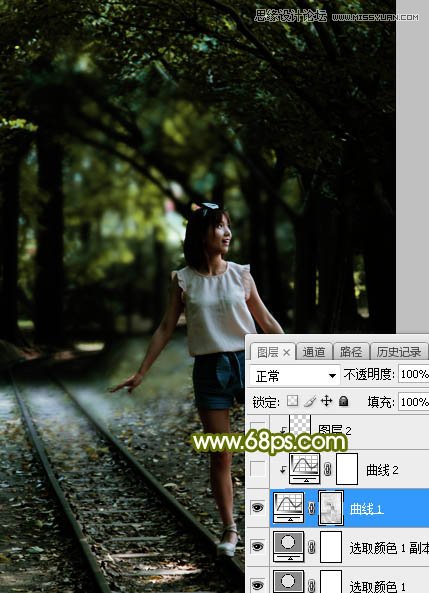
Task: Select 选取颜色 1 副本 adjustment thumbnail
Action: point(288,546)
